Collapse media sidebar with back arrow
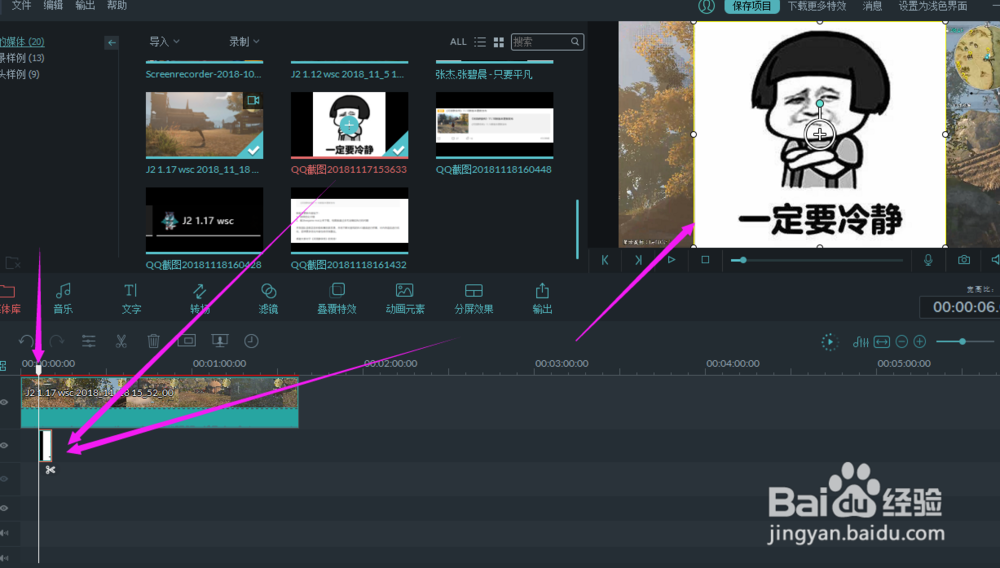The height and width of the screenshot is (568, 1000). coord(112,42)
